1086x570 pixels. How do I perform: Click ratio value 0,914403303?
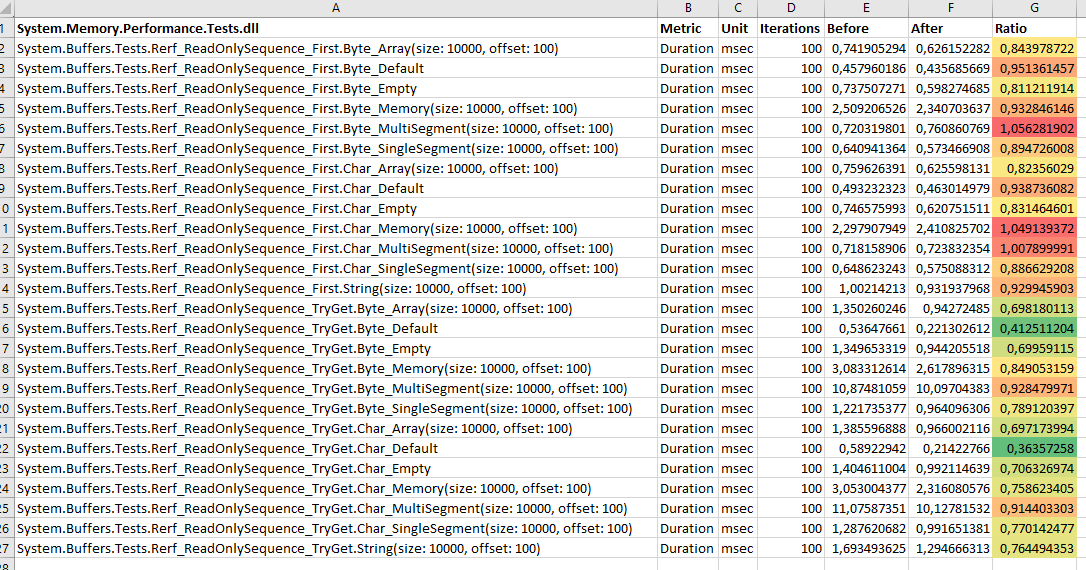(1035, 508)
